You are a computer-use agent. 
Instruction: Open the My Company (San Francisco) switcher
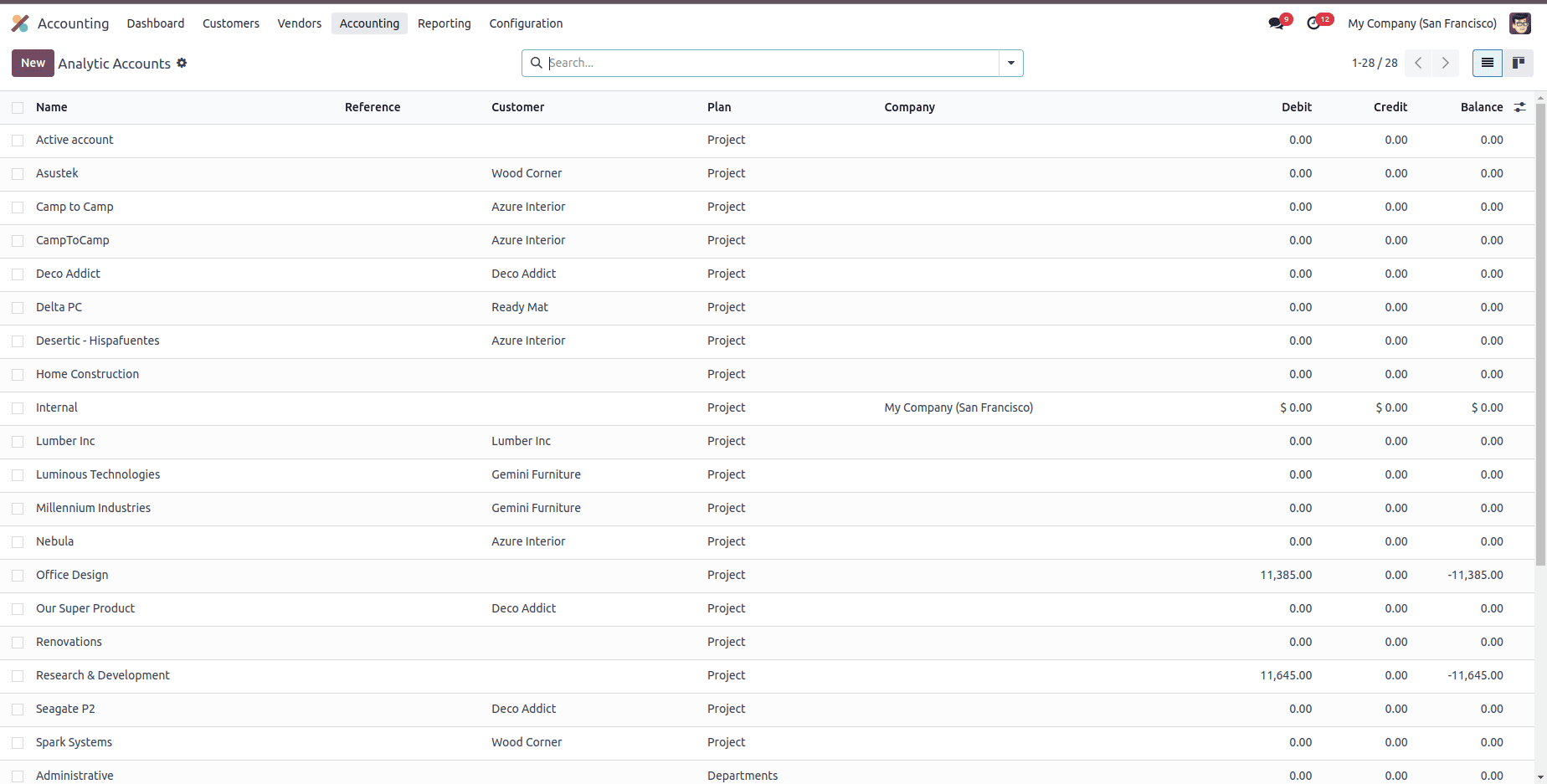point(1422,23)
